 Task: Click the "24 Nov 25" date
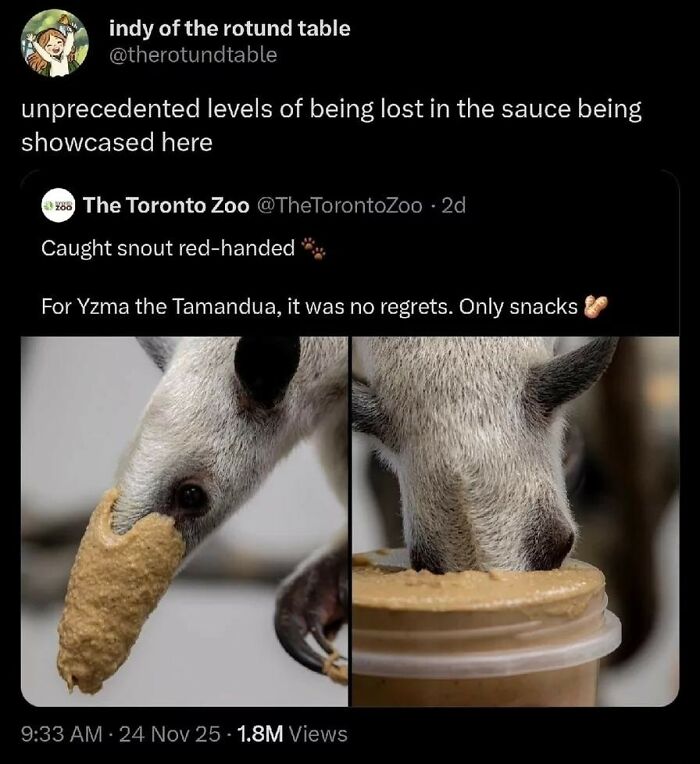pyautogui.click(x=167, y=734)
